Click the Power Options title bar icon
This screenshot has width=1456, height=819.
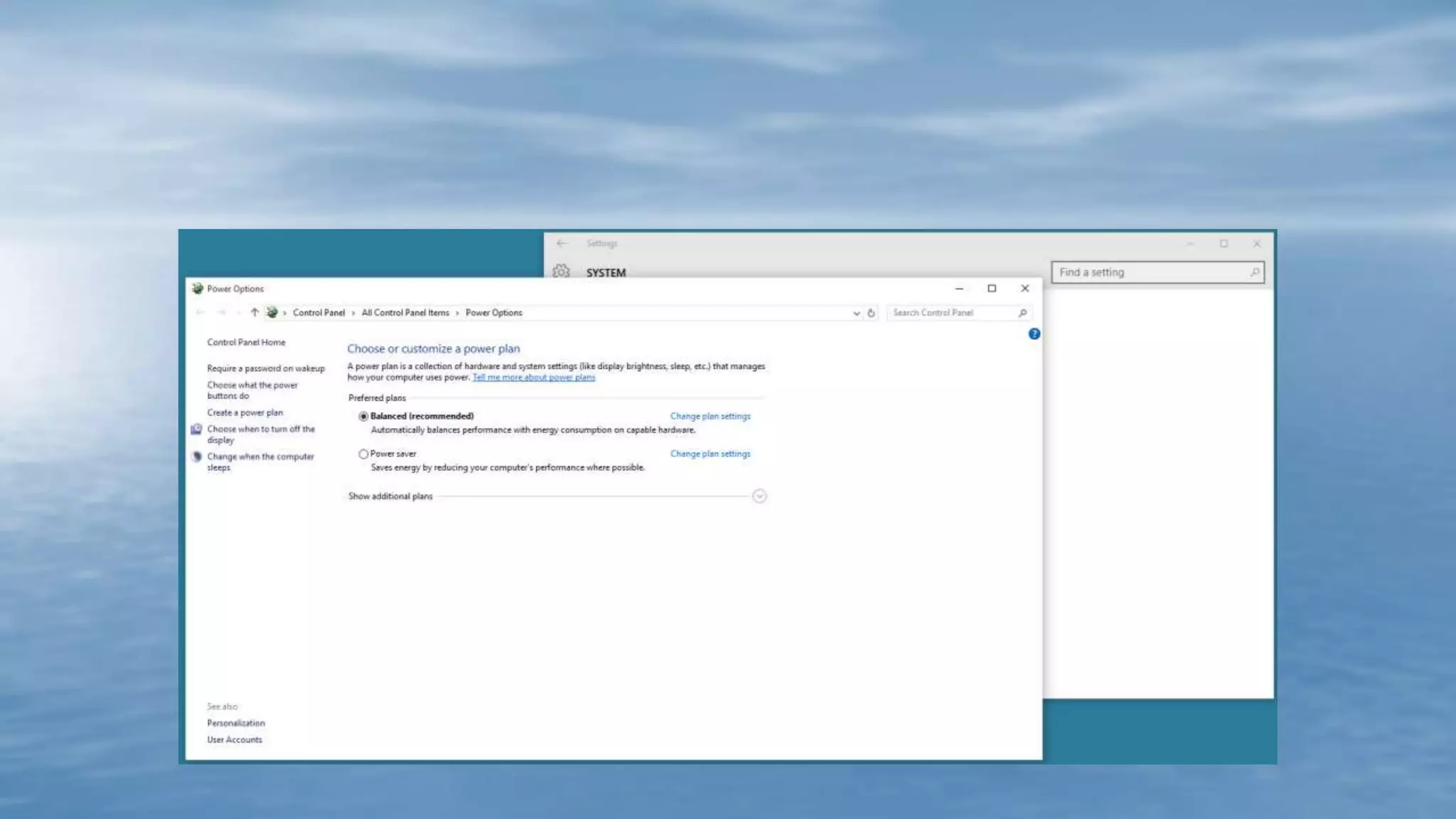(198, 289)
